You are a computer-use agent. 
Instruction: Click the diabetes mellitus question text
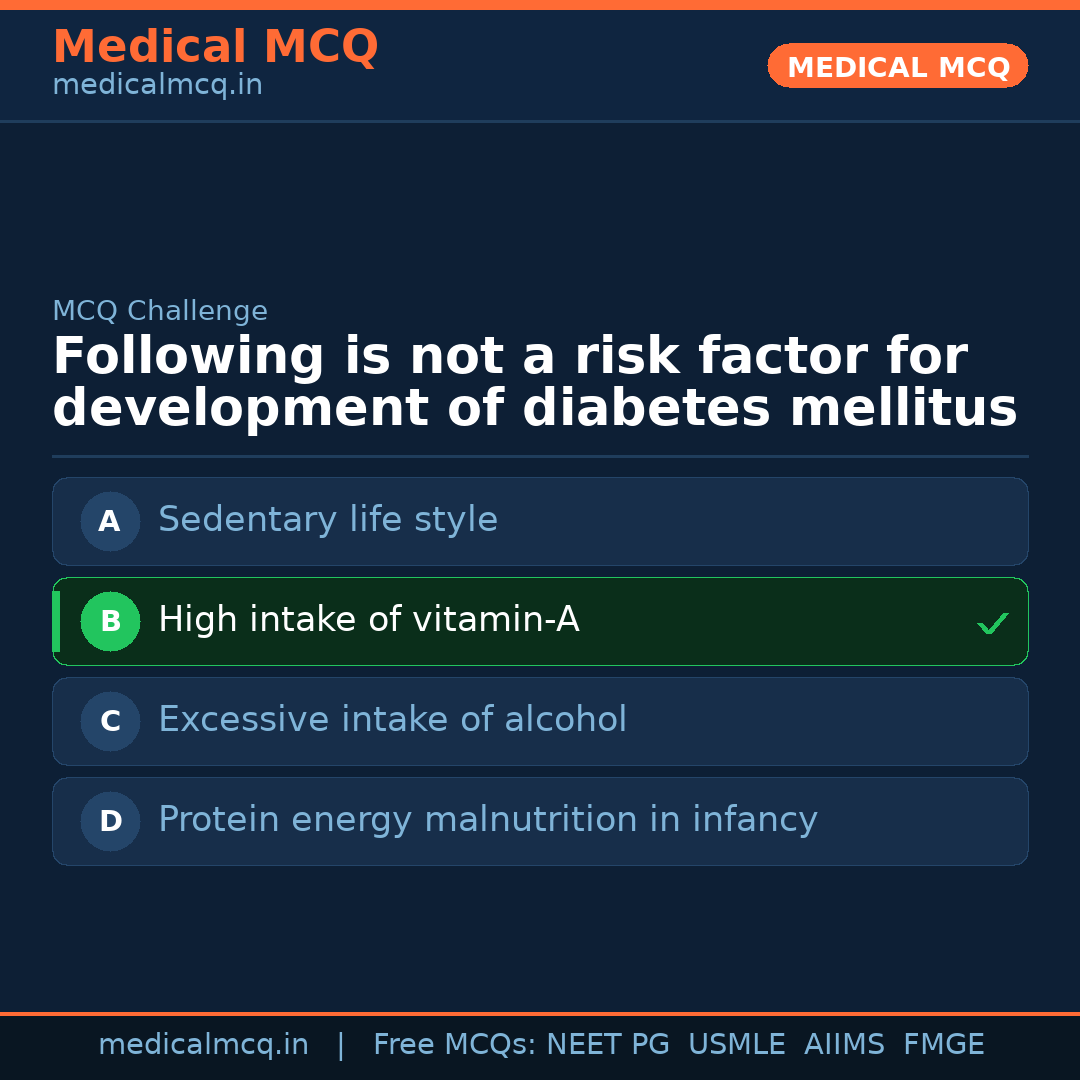tap(534, 383)
